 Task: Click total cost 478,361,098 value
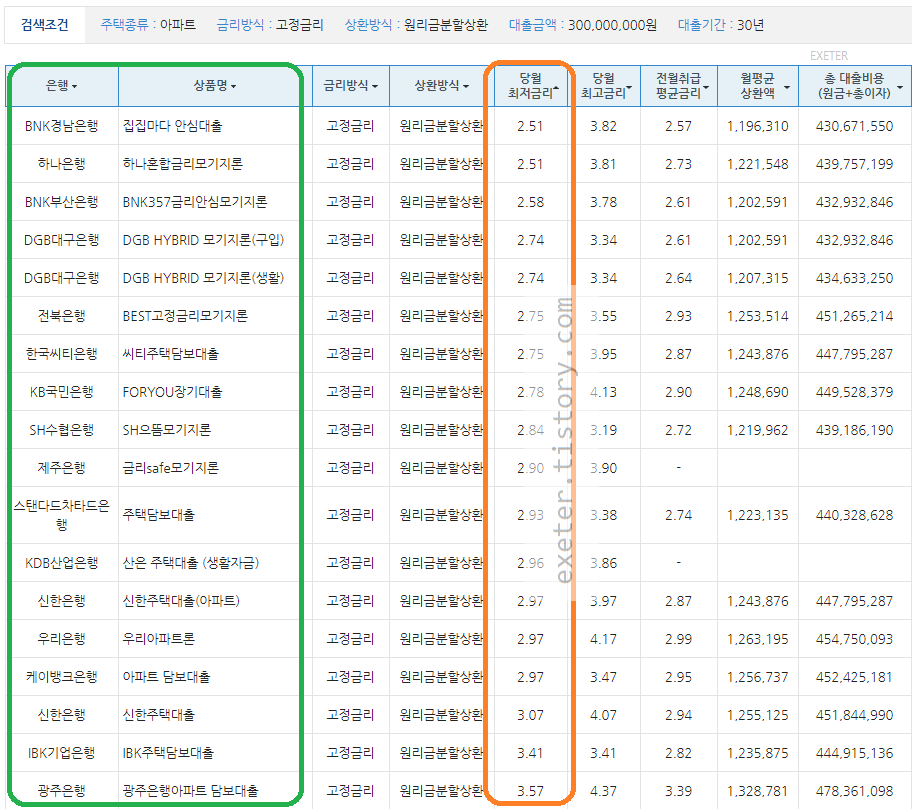tap(855, 791)
